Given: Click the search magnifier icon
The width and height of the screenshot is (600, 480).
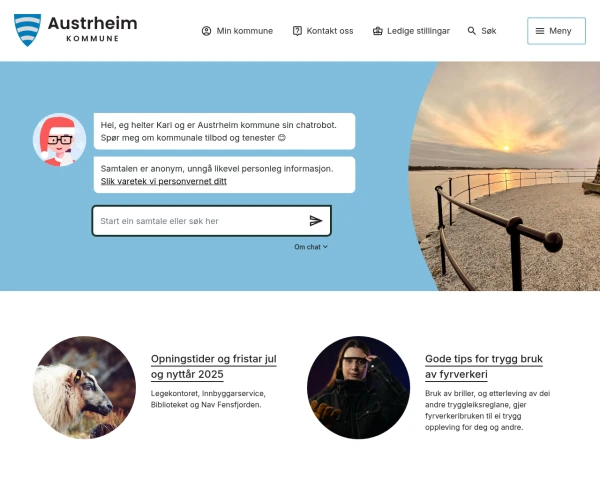Looking at the screenshot, I should pyautogui.click(x=472, y=31).
